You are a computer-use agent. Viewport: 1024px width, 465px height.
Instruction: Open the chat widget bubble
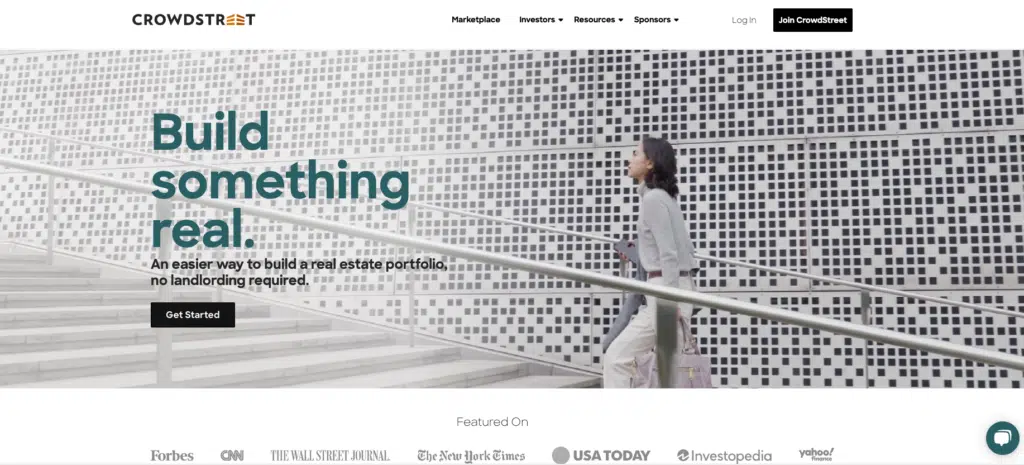pyautogui.click(x=1002, y=438)
